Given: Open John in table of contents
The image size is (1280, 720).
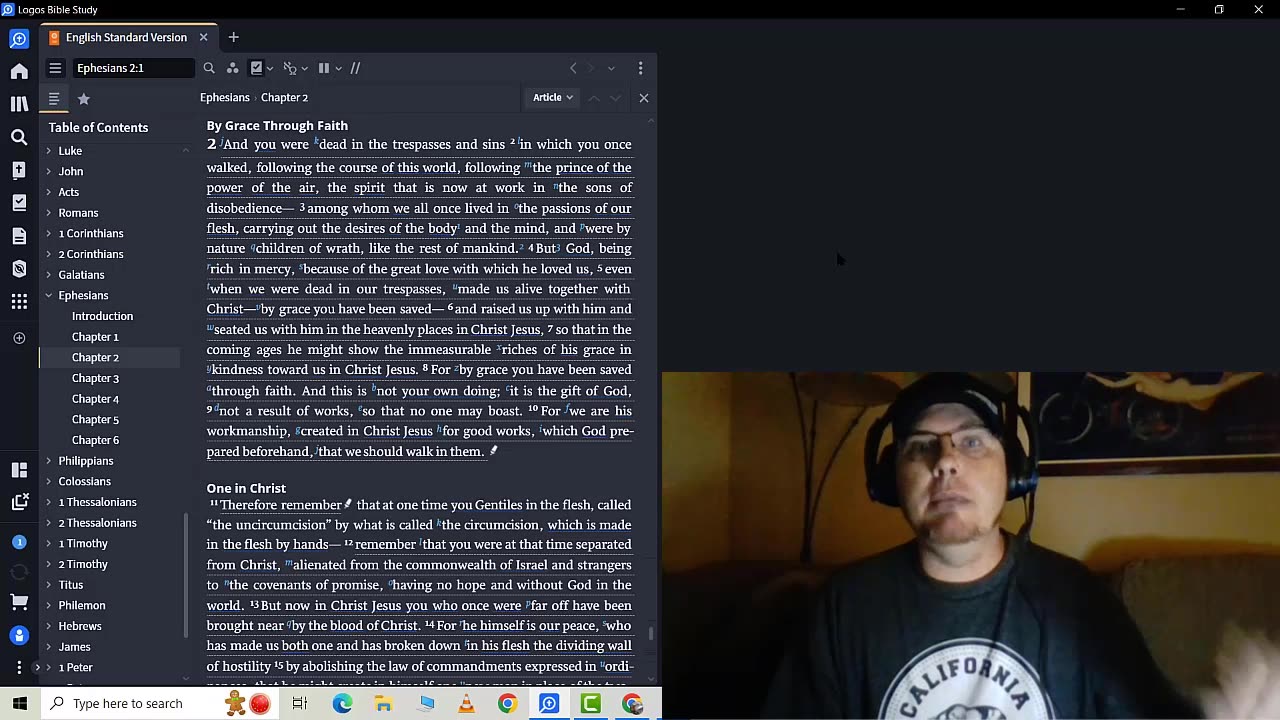Looking at the screenshot, I should click(71, 171).
